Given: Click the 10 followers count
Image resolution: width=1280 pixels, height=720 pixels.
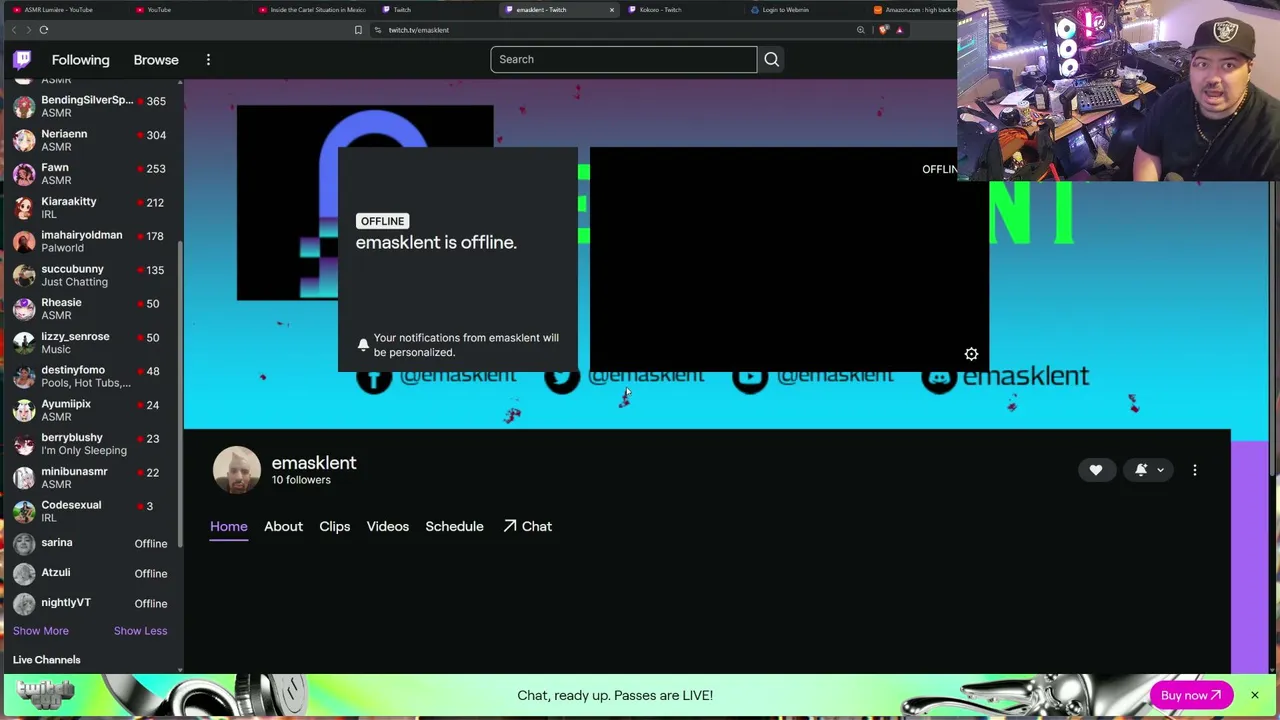Looking at the screenshot, I should click(301, 480).
